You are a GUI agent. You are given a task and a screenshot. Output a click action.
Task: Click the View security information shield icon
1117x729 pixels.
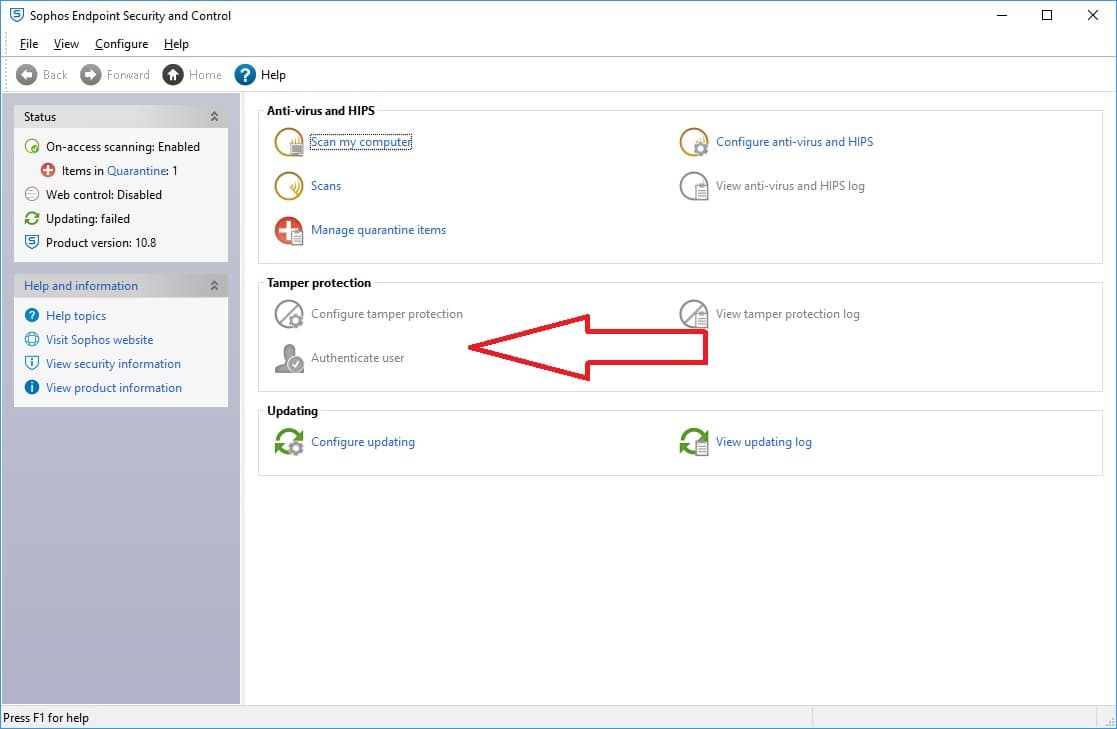pyautogui.click(x=32, y=363)
